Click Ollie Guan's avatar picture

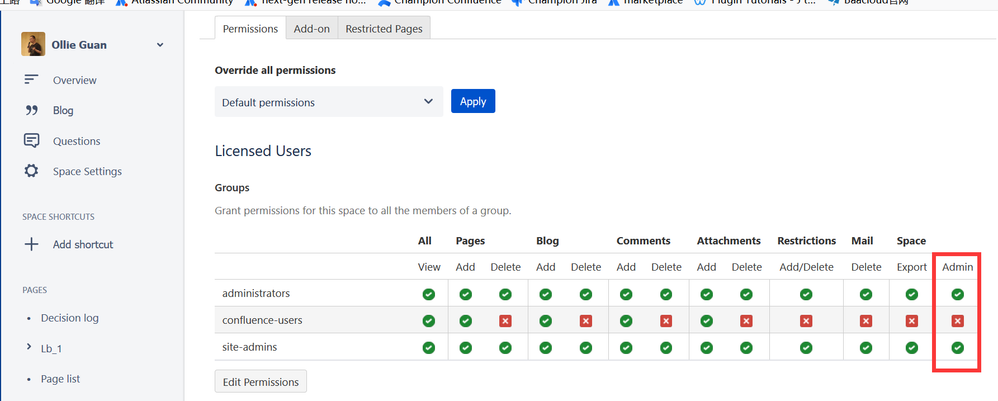point(33,45)
